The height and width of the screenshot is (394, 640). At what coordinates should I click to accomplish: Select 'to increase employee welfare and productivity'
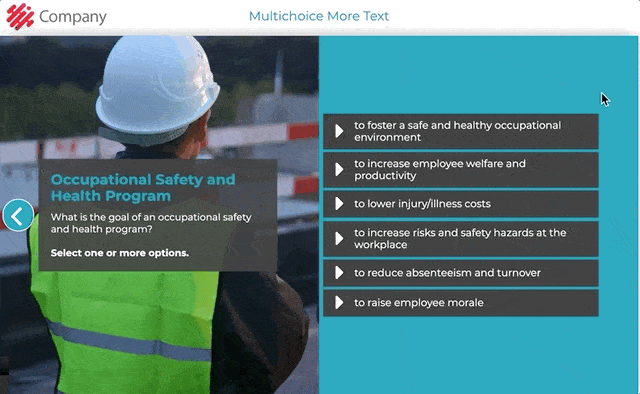click(461, 169)
